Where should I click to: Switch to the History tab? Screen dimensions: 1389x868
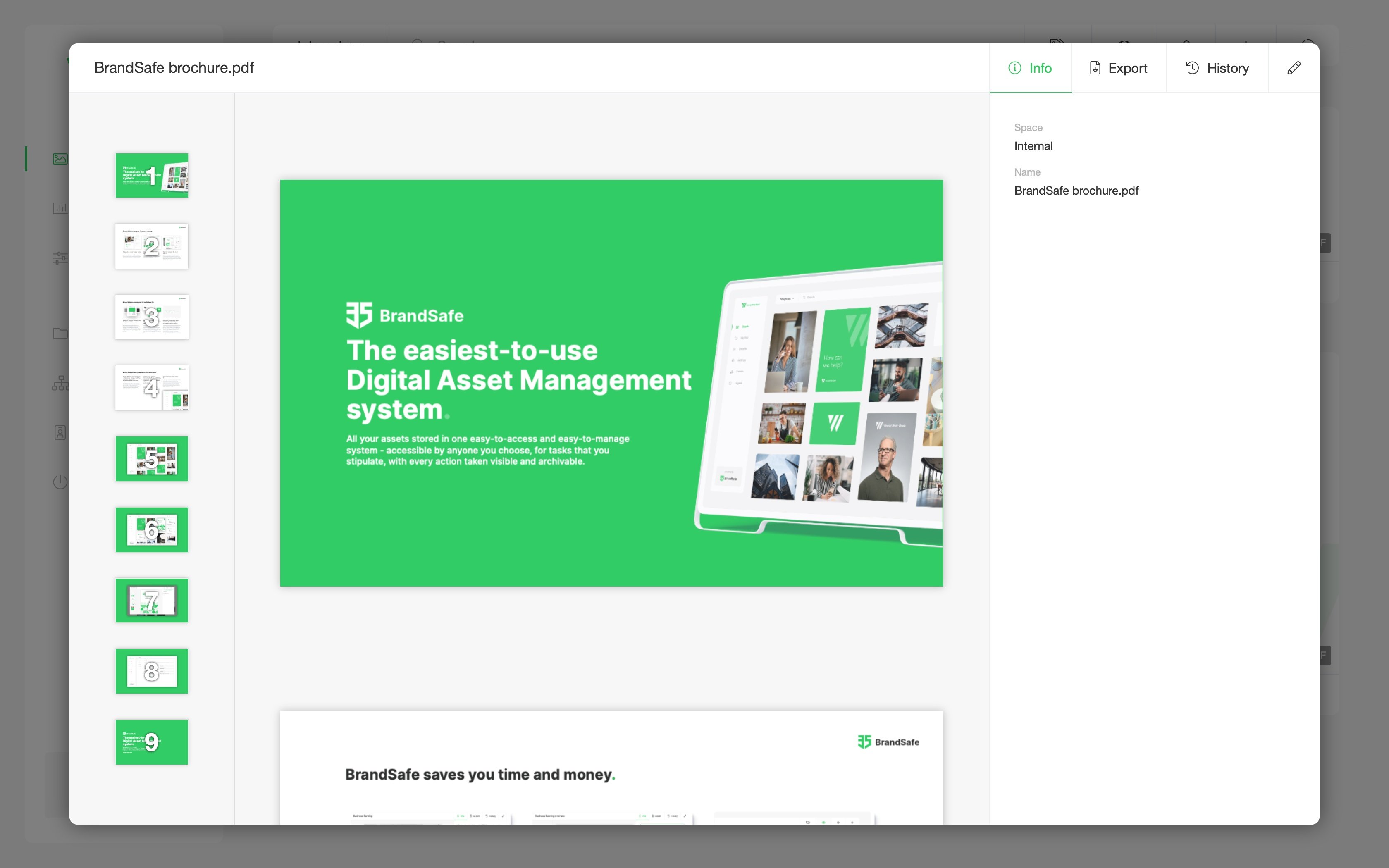point(1217,68)
